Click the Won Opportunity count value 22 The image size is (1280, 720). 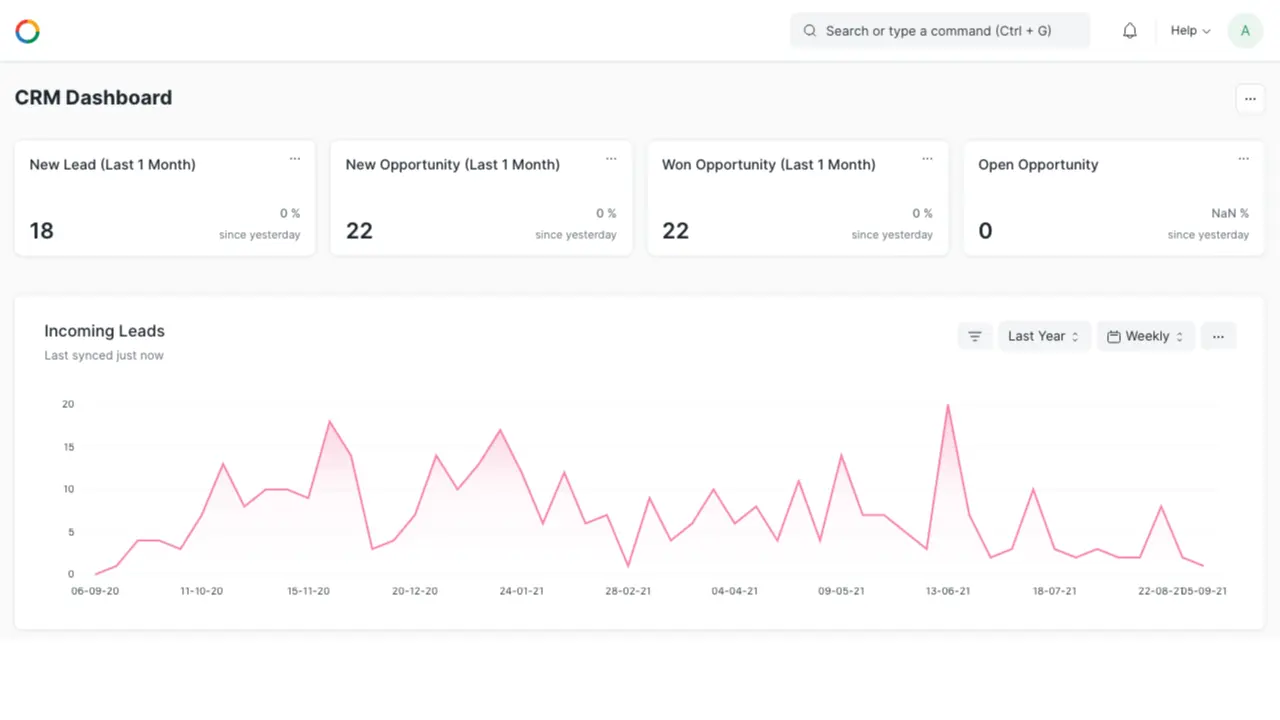[x=675, y=231]
